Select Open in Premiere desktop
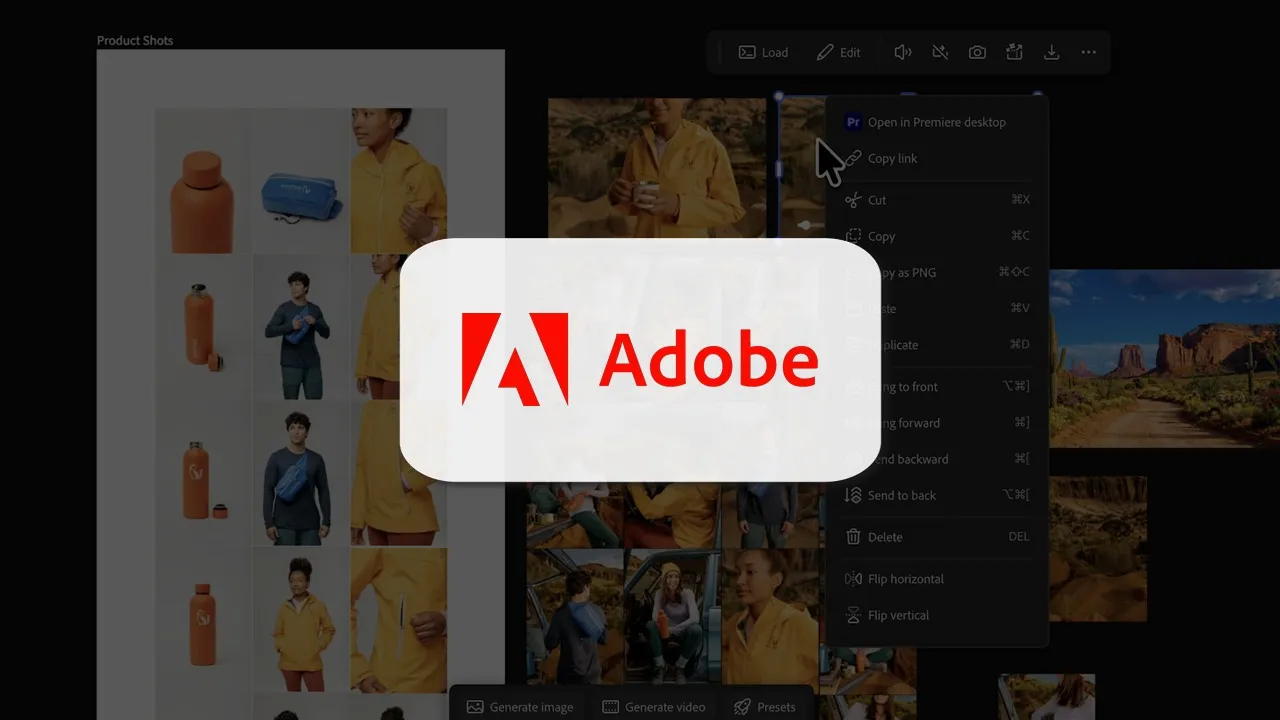This screenshot has width=1280, height=720. [x=936, y=122]
